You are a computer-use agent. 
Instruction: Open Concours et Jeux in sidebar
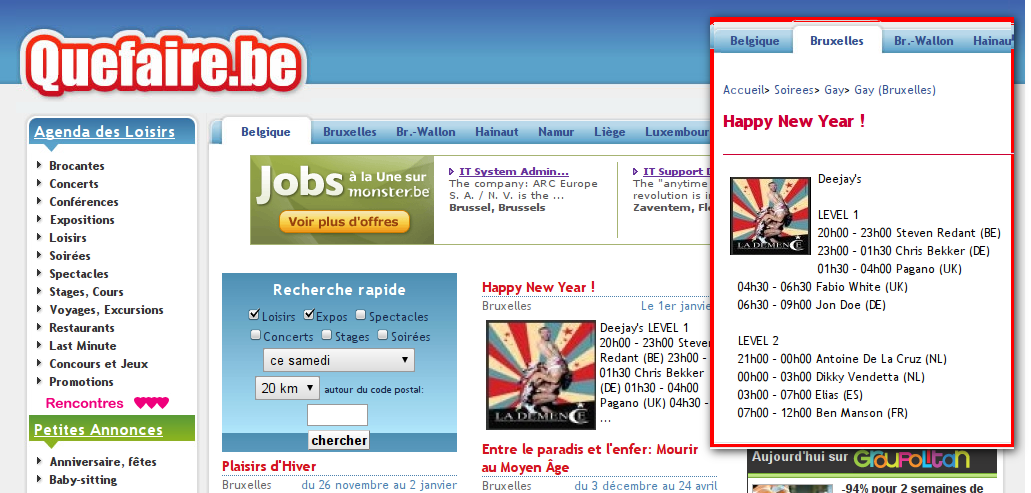99,364
